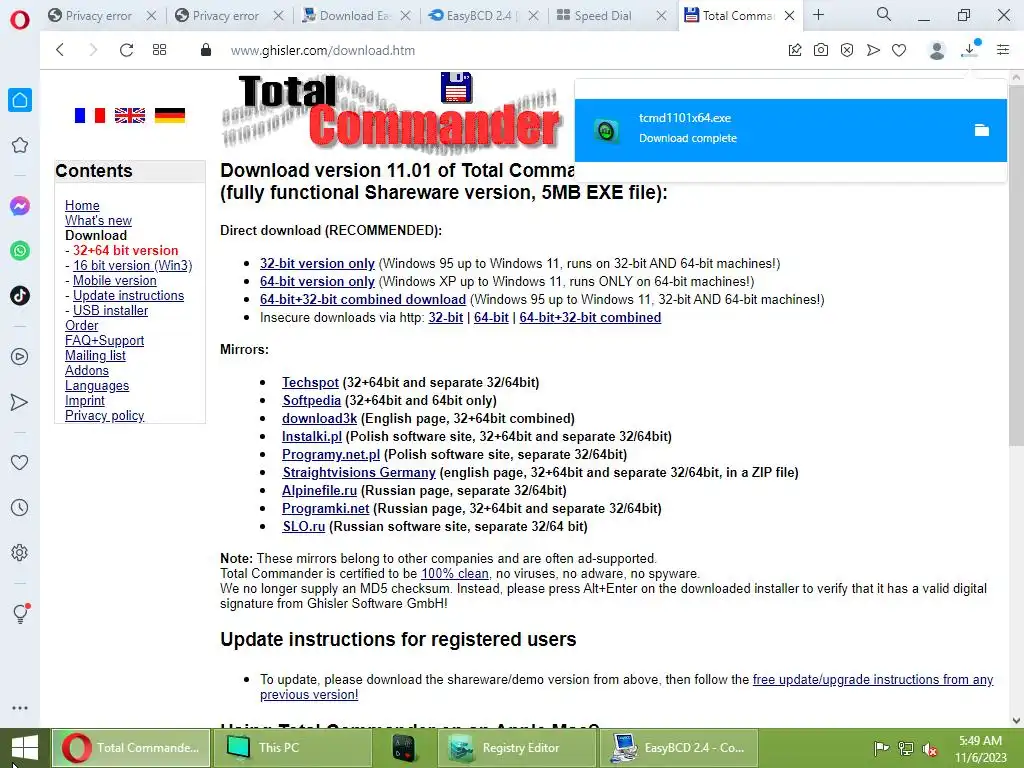Image resolution: width=1024 pixels, height=768 pixels.
Task: Open the sidebar lightbulb tips icon
Action: click(20, 613)
